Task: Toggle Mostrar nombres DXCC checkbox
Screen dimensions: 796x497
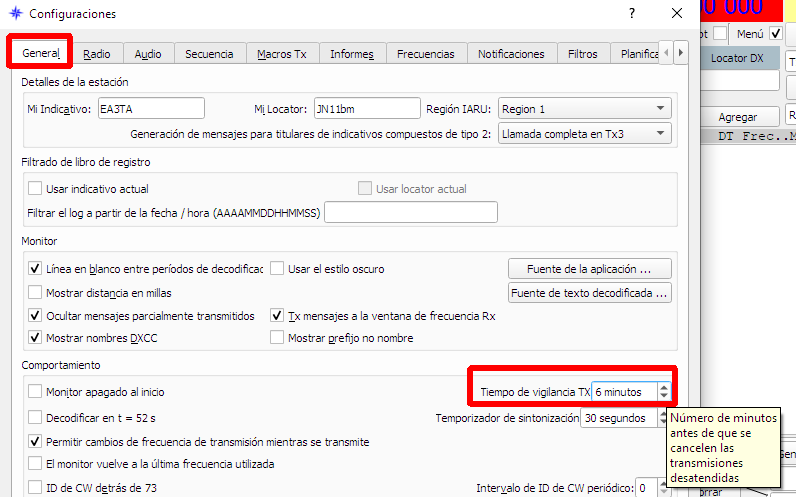Action: pyautogui.click(x=36, y=338)
